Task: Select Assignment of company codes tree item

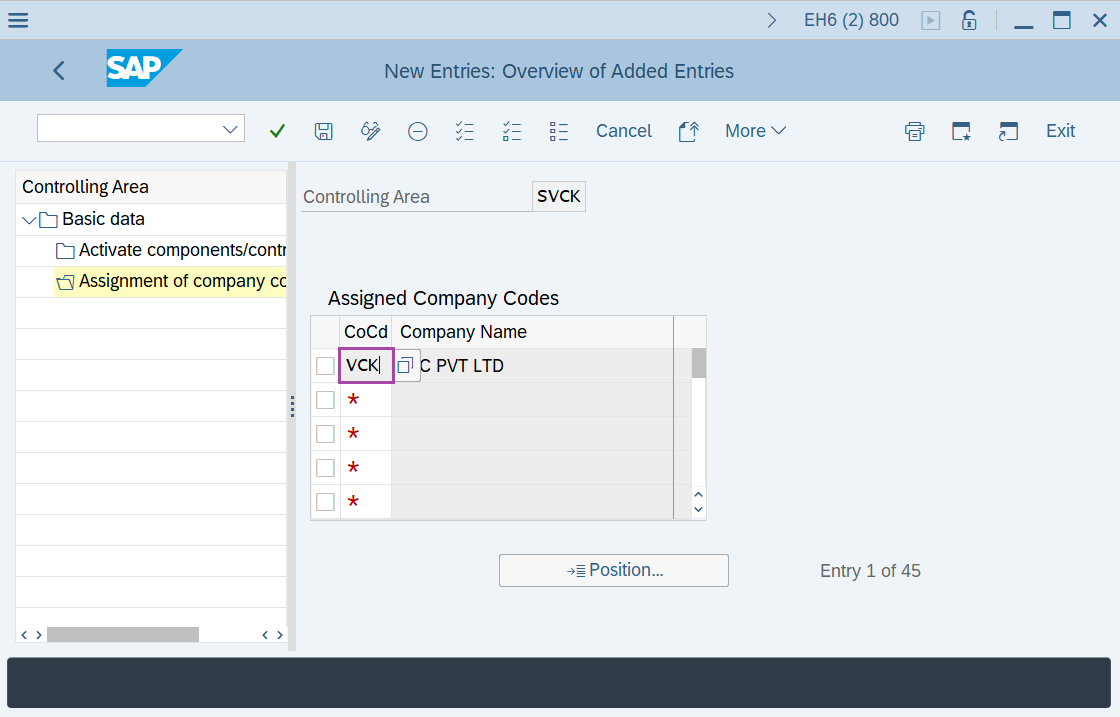Action: (182, 281)
